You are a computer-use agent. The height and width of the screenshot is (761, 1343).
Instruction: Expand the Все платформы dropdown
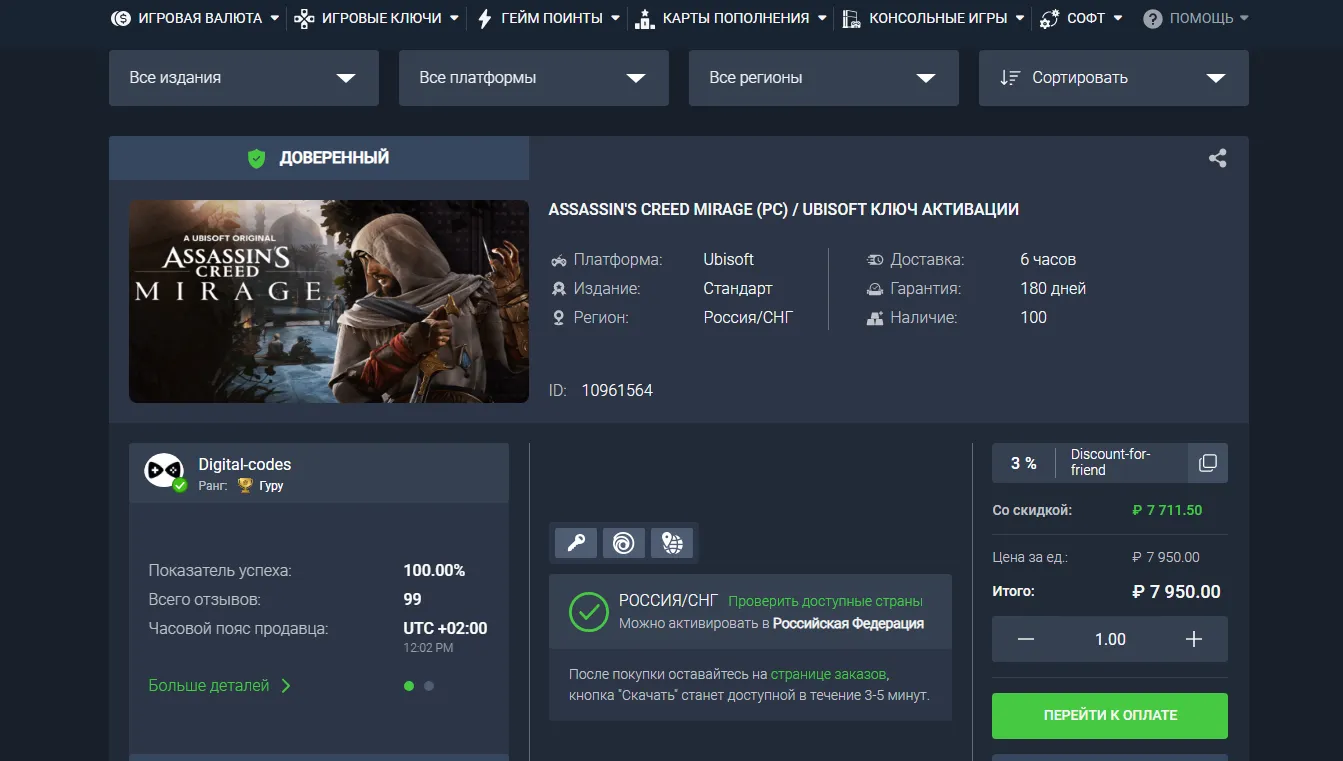click(534, 78)
